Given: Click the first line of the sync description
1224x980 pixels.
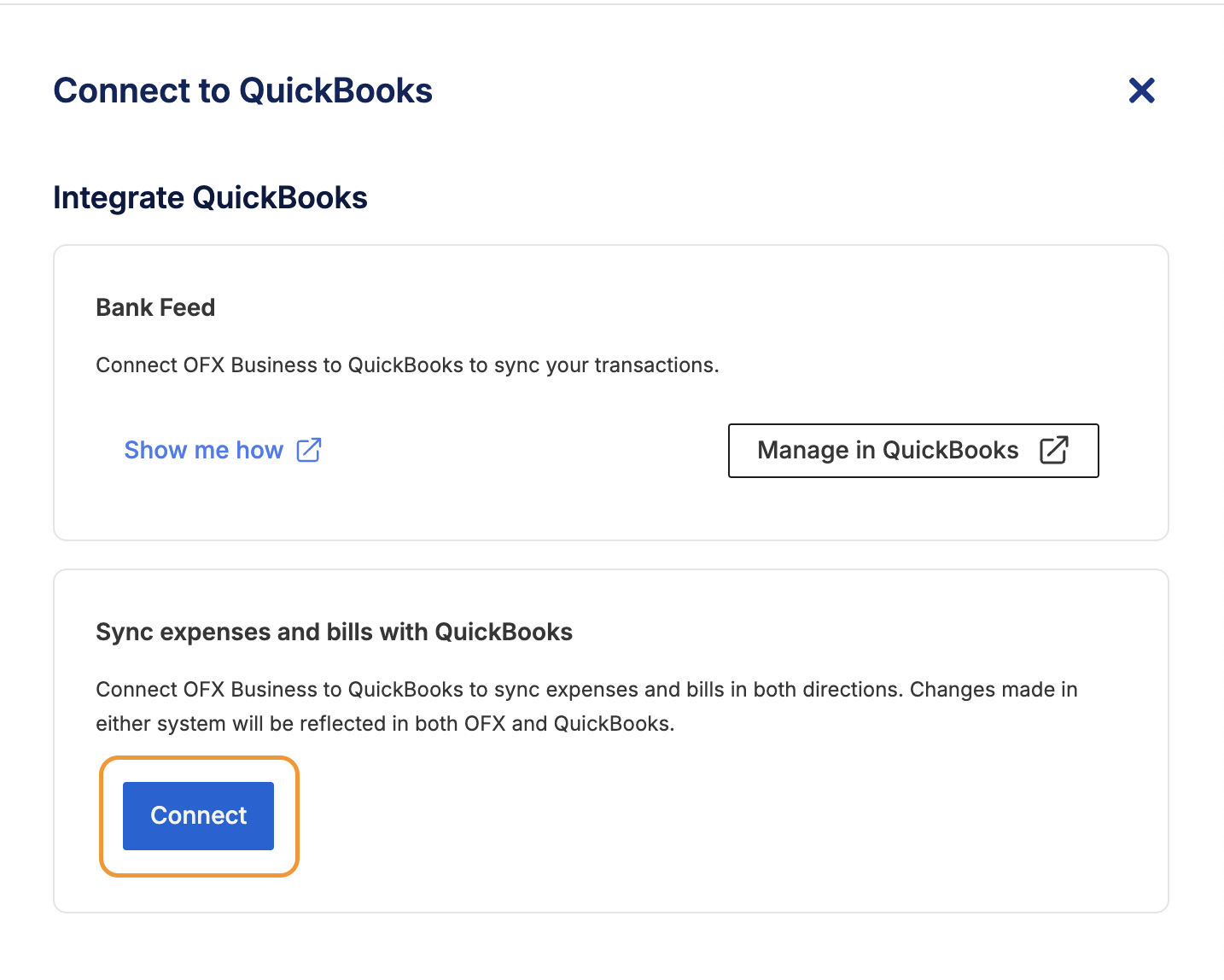Looking at the screenshot, I should pos(586,690).
